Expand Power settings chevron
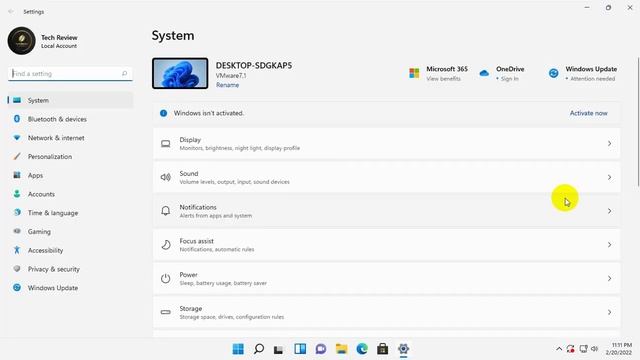Screen dimensions: 640x360 click(x=609, y=278)
